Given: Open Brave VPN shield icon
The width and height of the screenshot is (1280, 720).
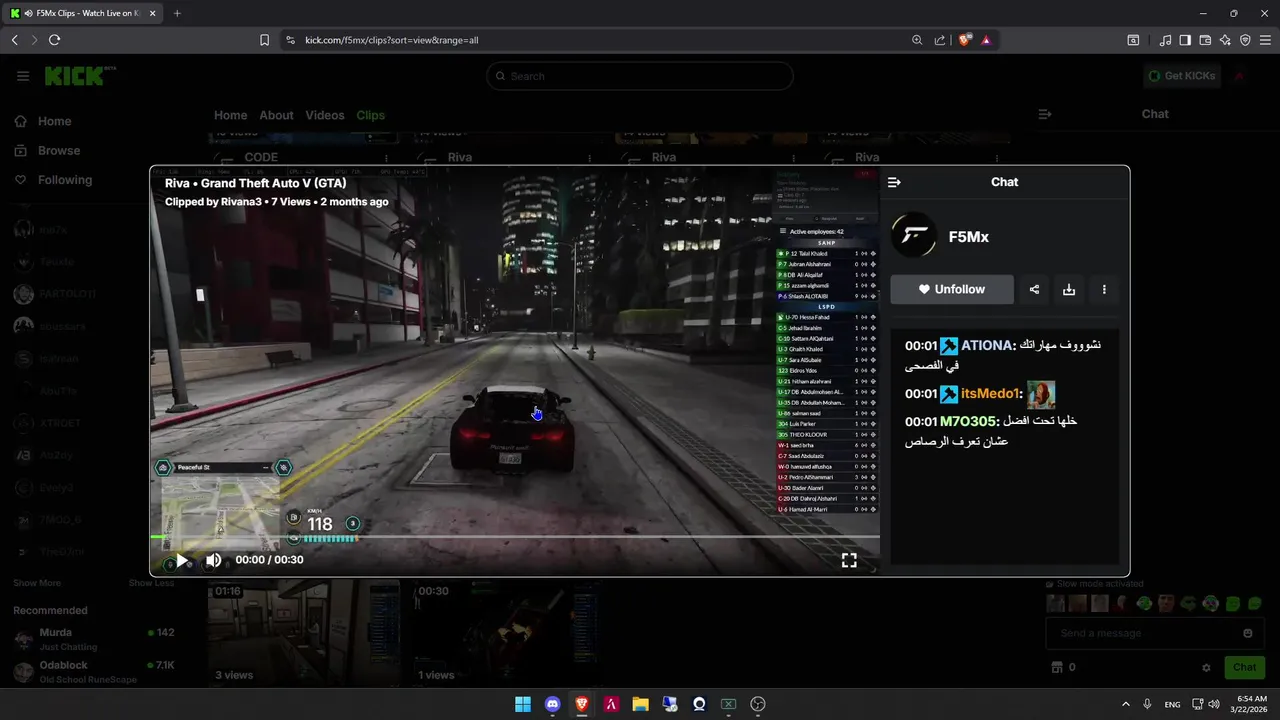Looking at the screenshot, I should point(1245,40).
